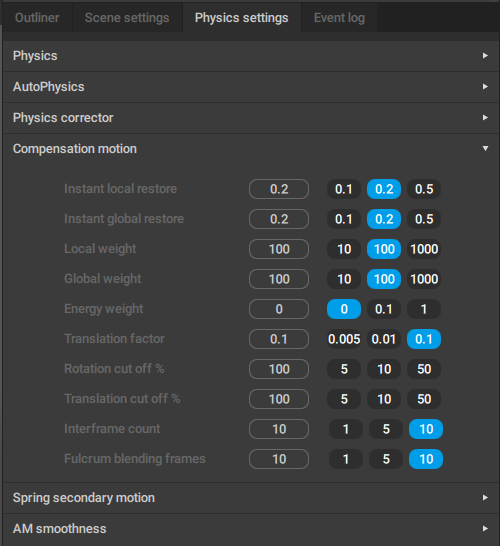Pick Translation factor preset 0.1
Image resolution: width=500 pixels, height=546 pixels.
tap(424, 339)
